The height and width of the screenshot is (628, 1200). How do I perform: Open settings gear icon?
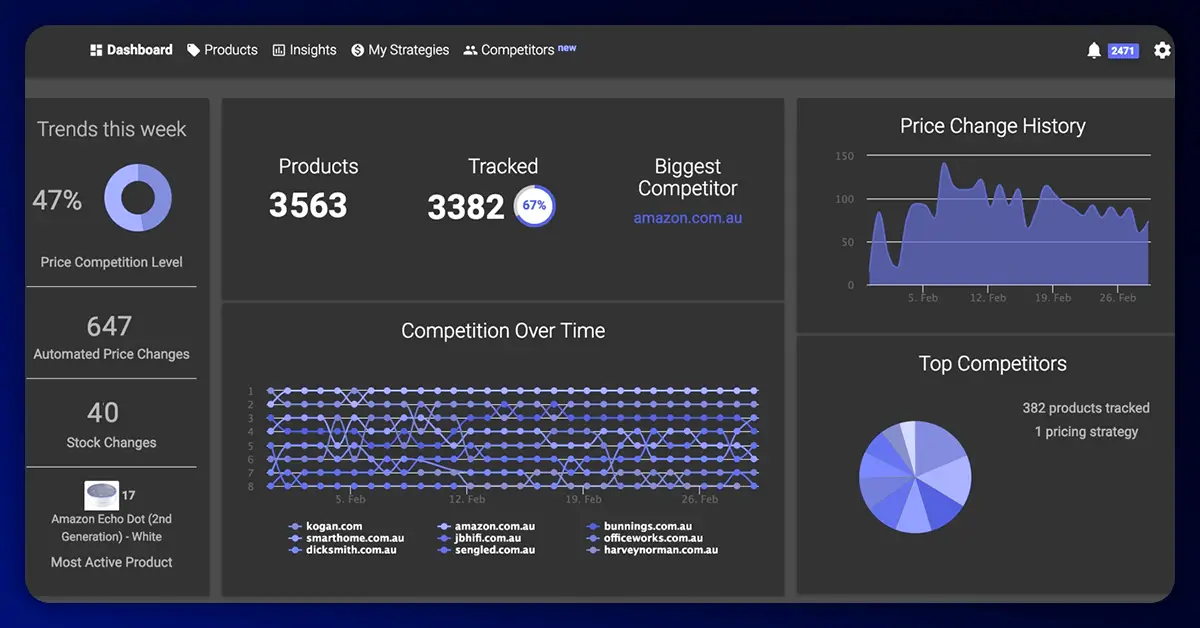[x=1162, y=50]
